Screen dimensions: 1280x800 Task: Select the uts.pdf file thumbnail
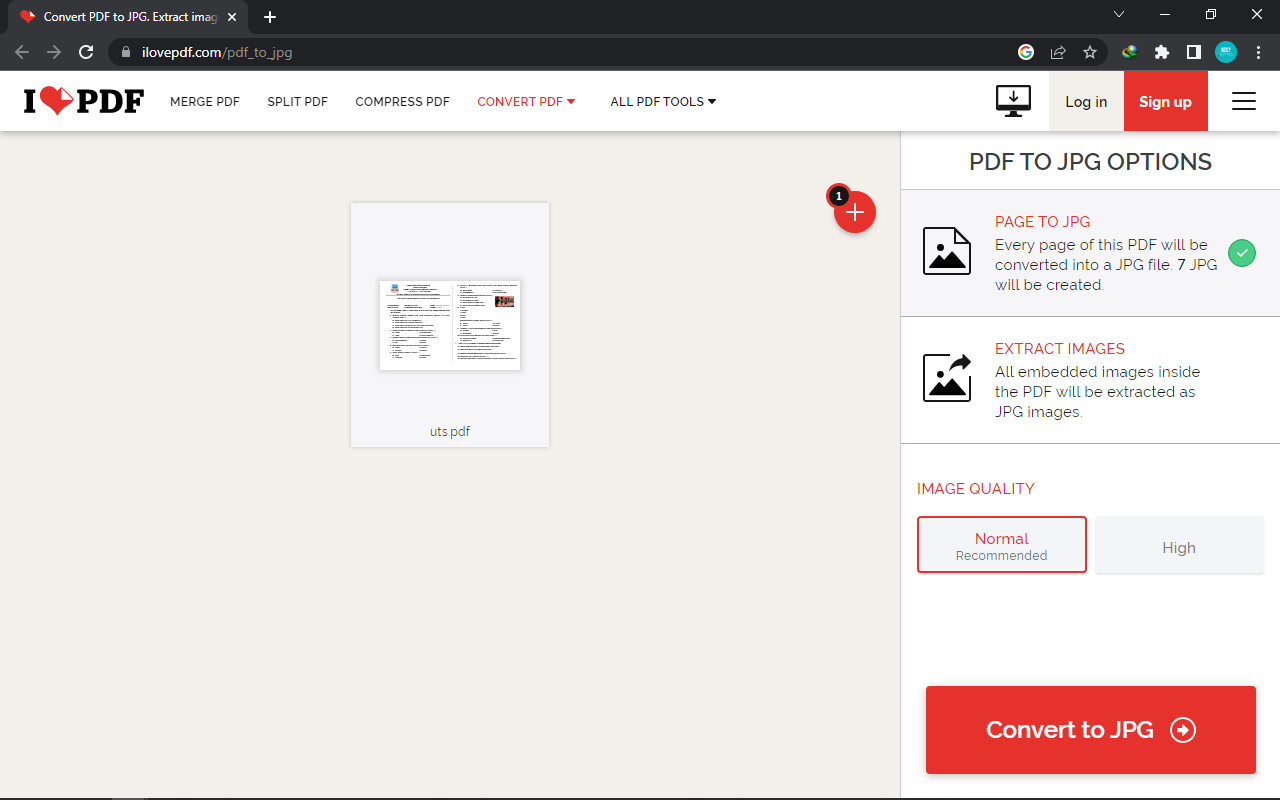point(450,325)
